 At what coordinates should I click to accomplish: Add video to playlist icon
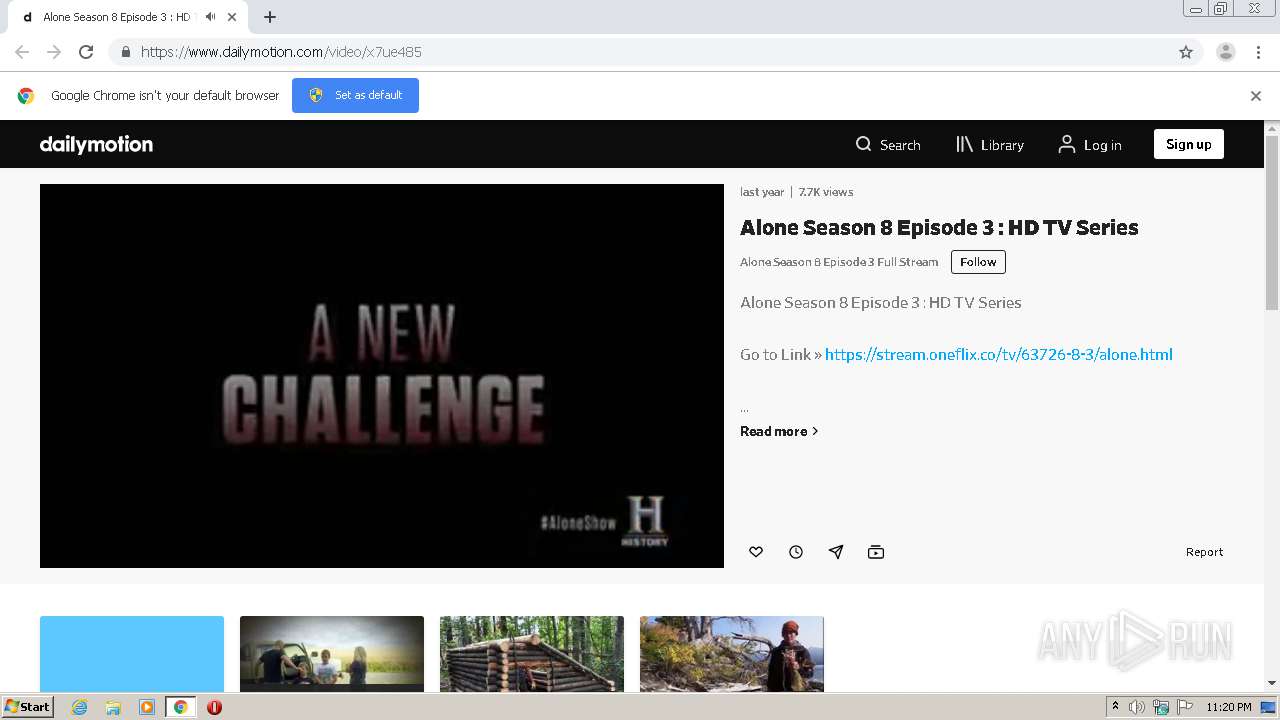[876, 552]
